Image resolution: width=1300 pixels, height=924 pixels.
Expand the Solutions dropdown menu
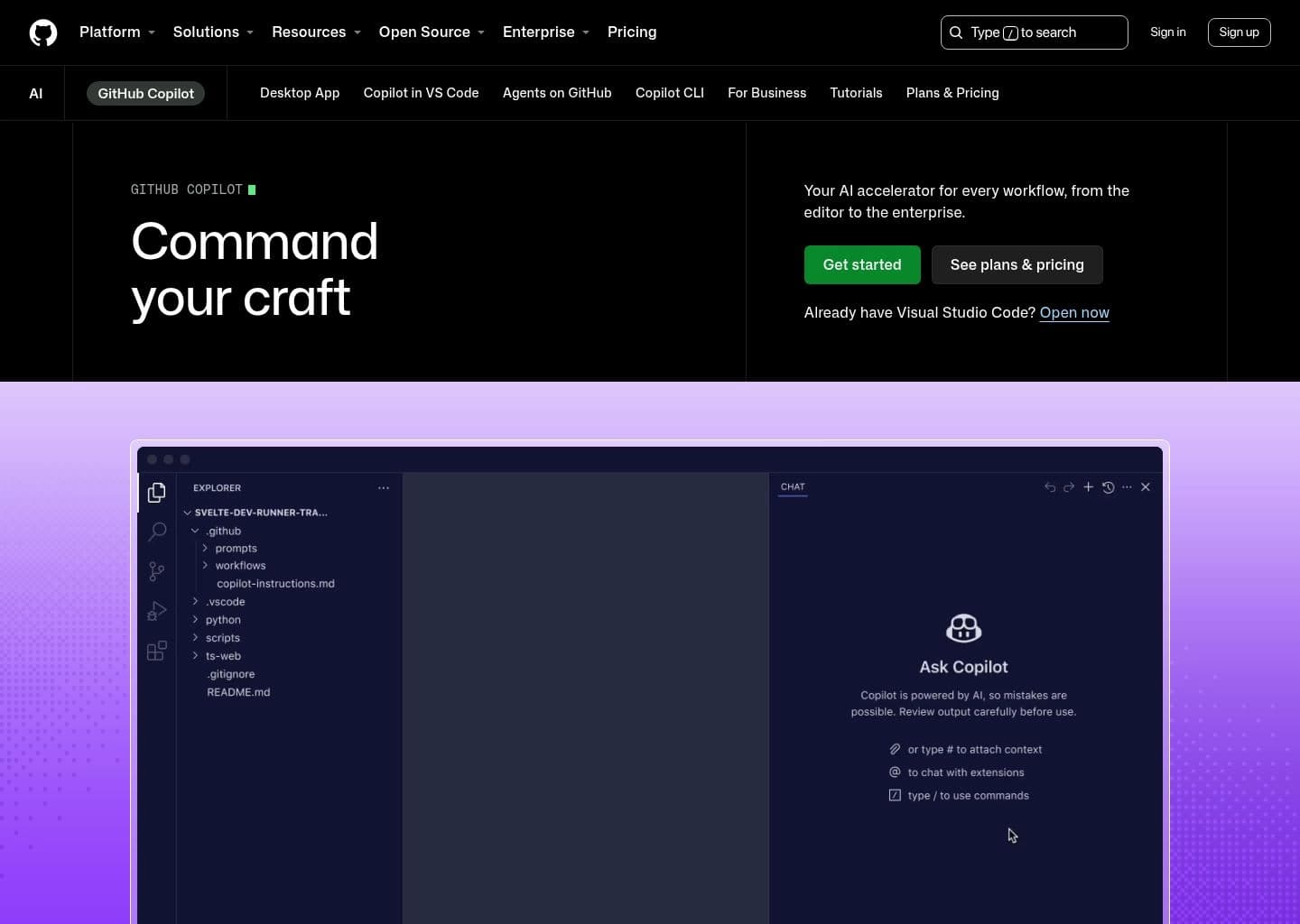(x=213, y=32)
